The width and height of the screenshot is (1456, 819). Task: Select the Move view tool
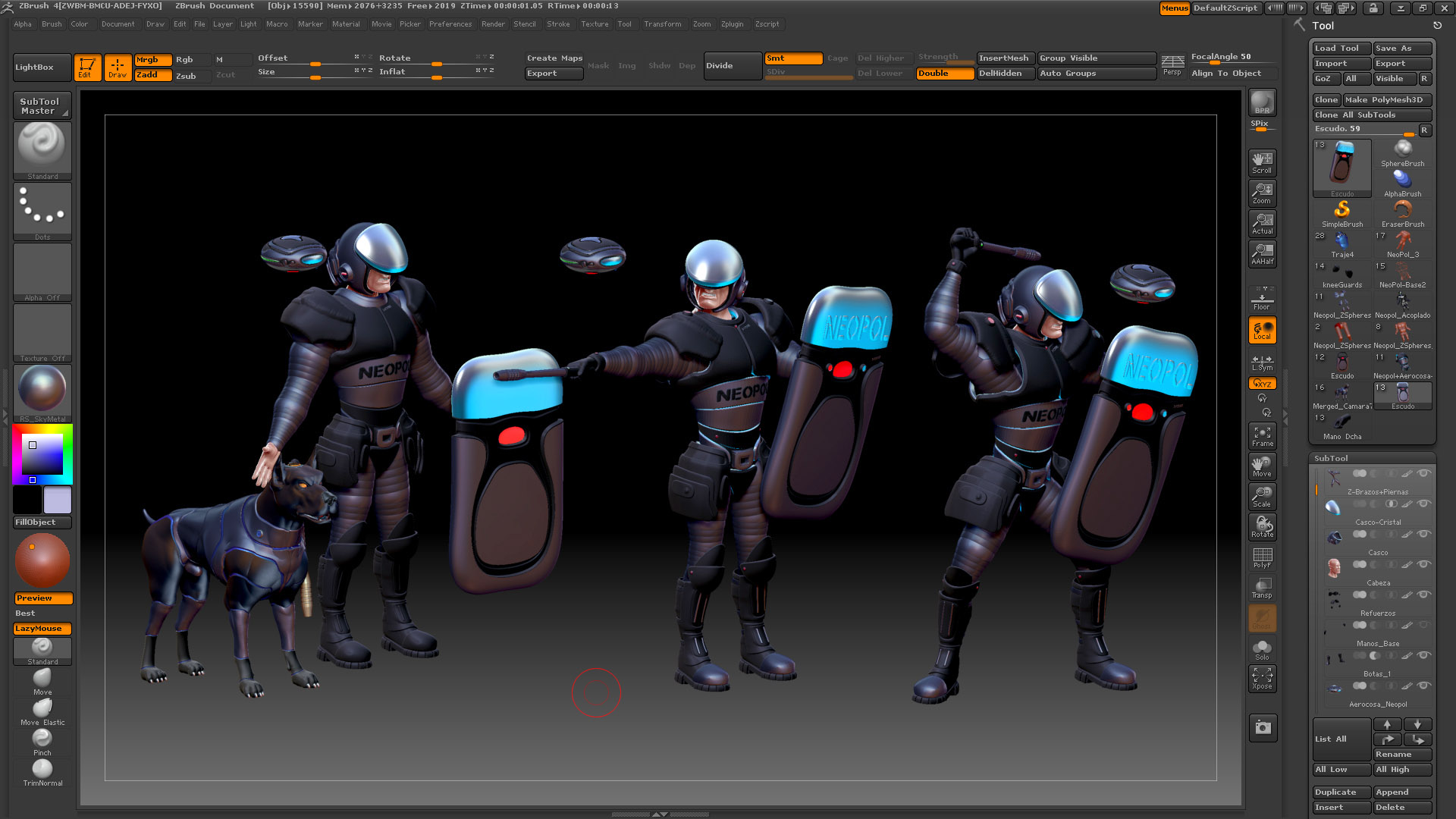[x=1262, y=466]
